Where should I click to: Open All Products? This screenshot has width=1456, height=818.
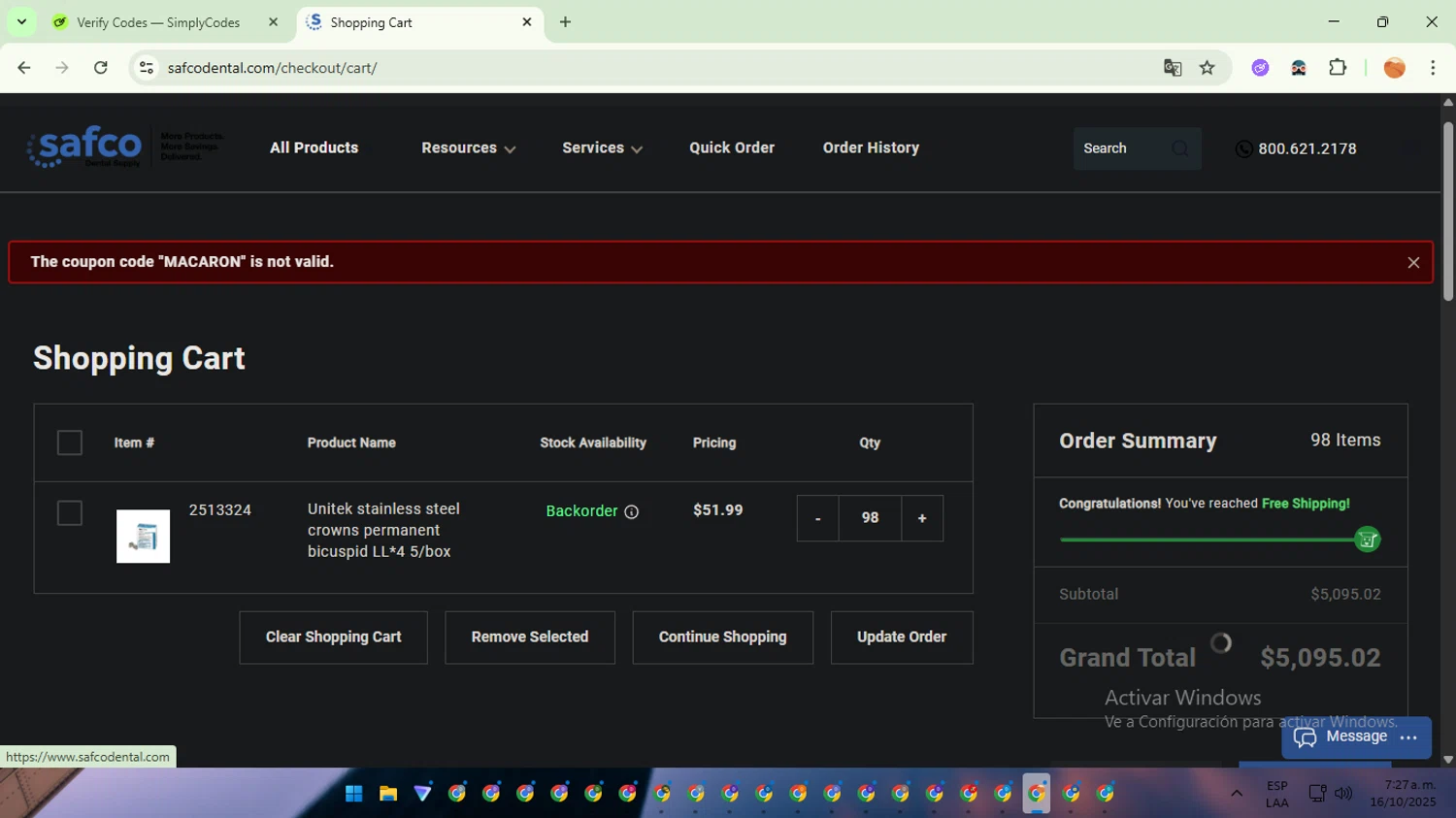click(x=314, y=147)
